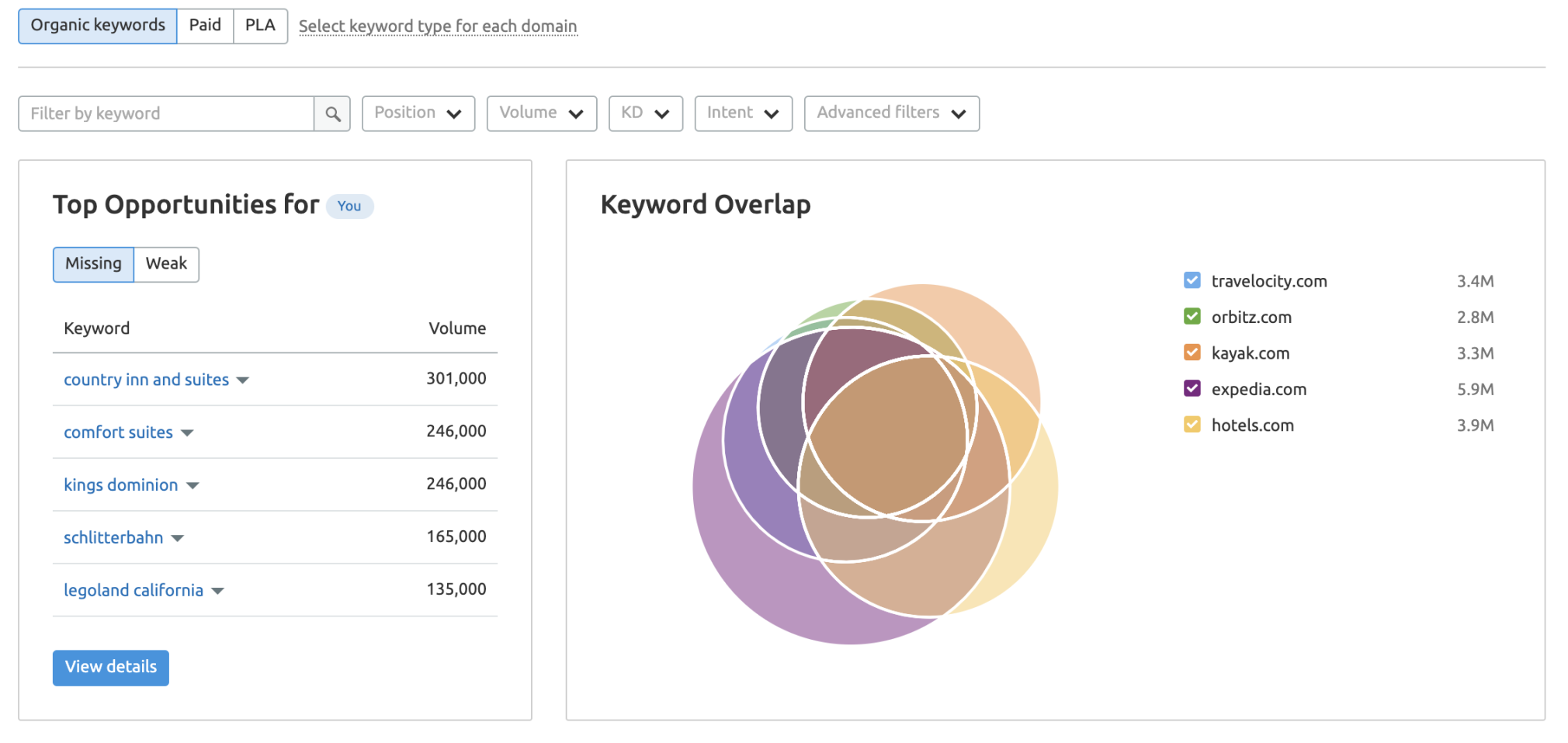Select the Weak opportunities tab
The width and height of the screenshot is (1568, 743).
click(166, 264)
